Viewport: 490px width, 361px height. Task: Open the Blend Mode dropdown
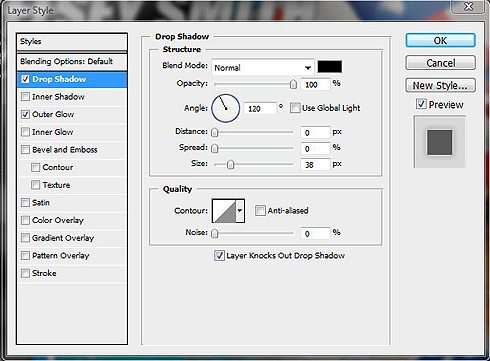263,68
